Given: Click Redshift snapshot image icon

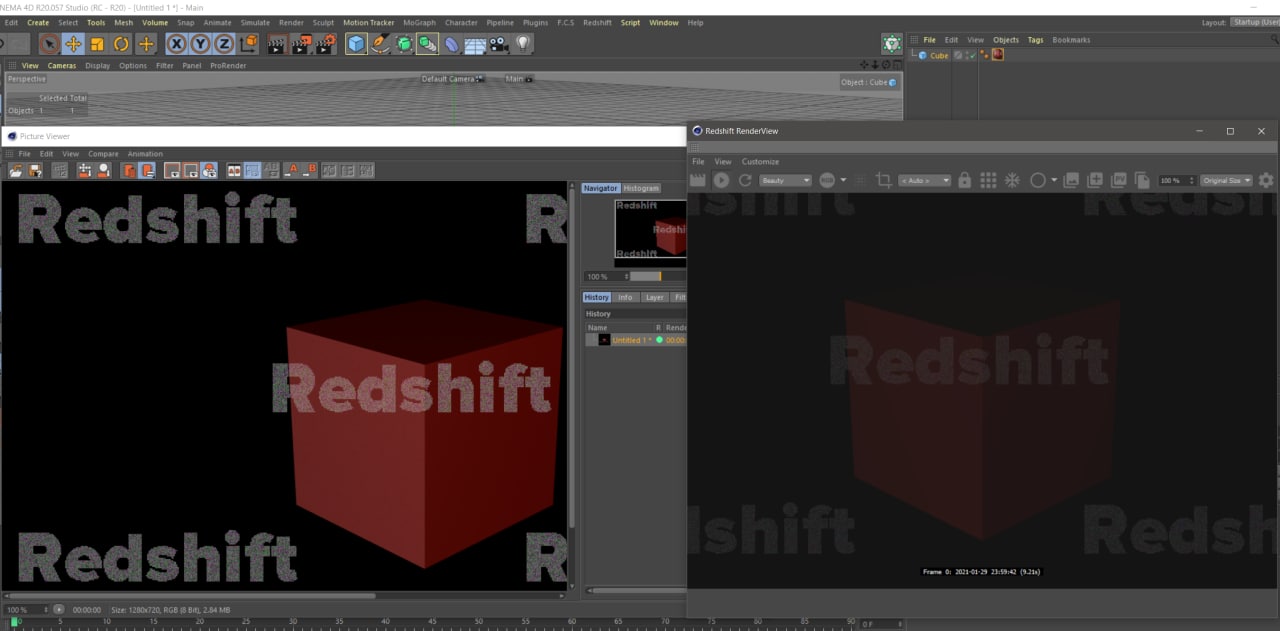Looking at the screenshot, I should coord(1071,180).
